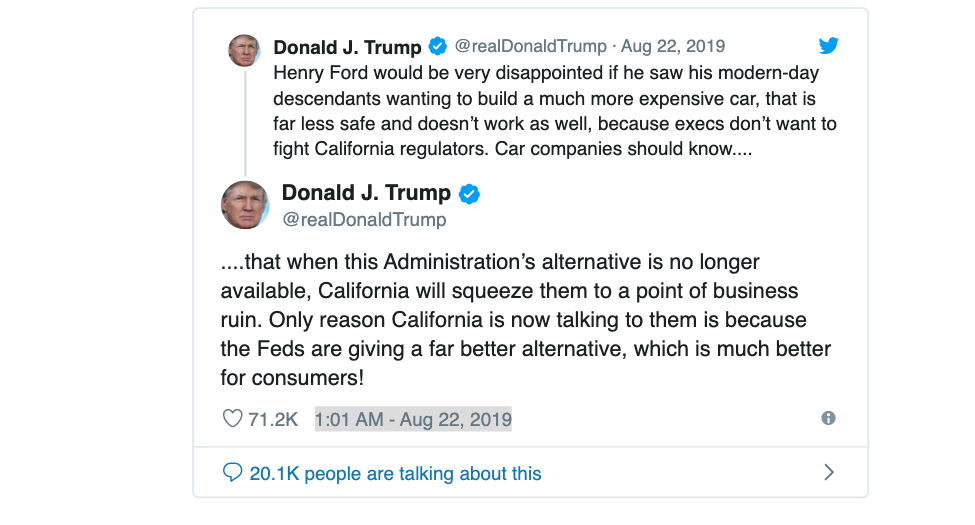Click the vertical thread line connecting the tweets
Viewport: 975px width, 525px height.
click(244, 120)
